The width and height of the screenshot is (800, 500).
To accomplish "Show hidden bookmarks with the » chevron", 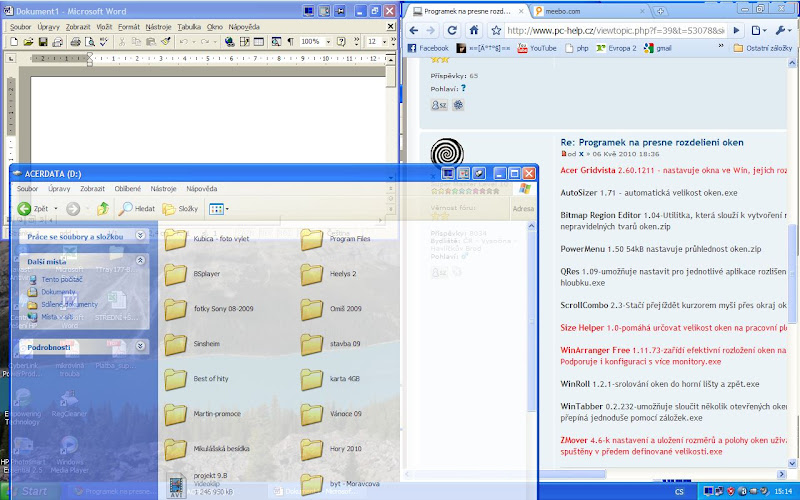I will coord(721,47).
